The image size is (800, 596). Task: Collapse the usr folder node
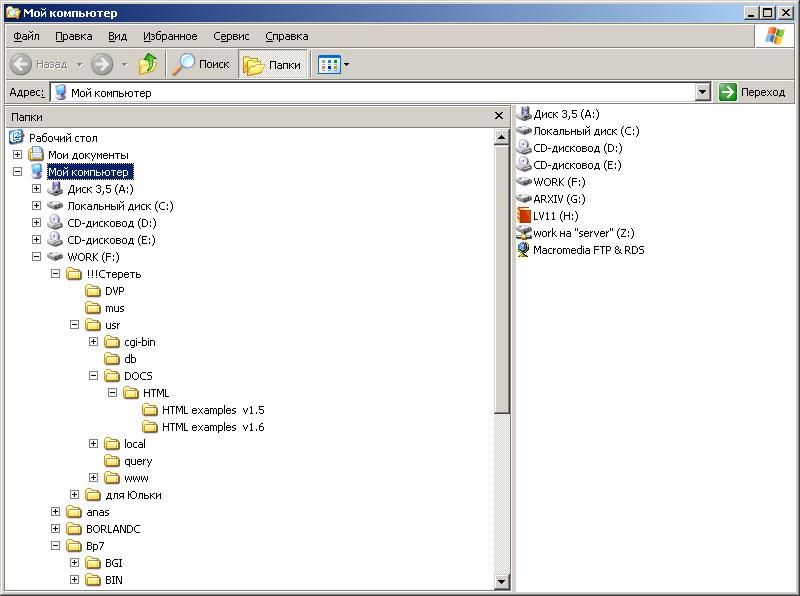[x=74, y=325]
